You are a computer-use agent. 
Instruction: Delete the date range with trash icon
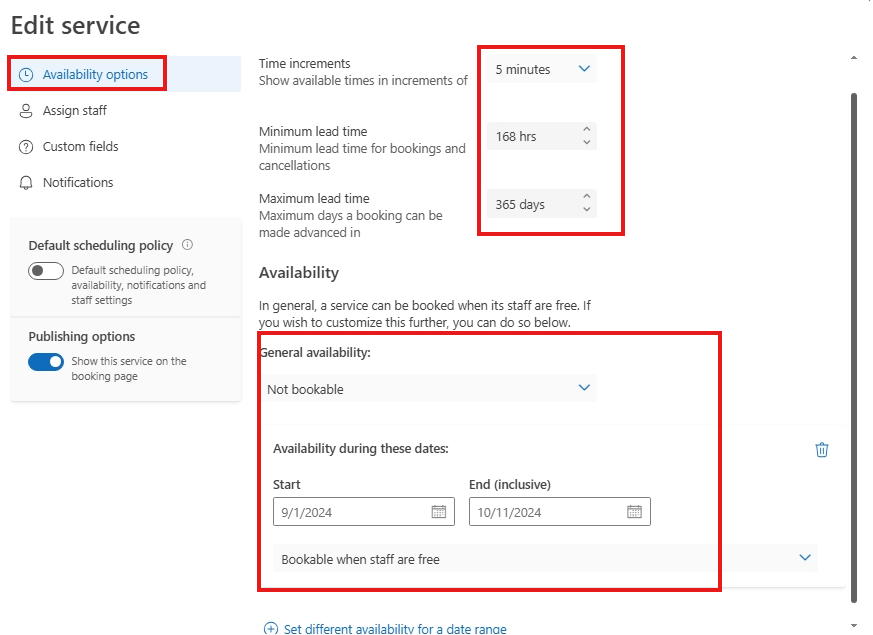pos(822,450)
